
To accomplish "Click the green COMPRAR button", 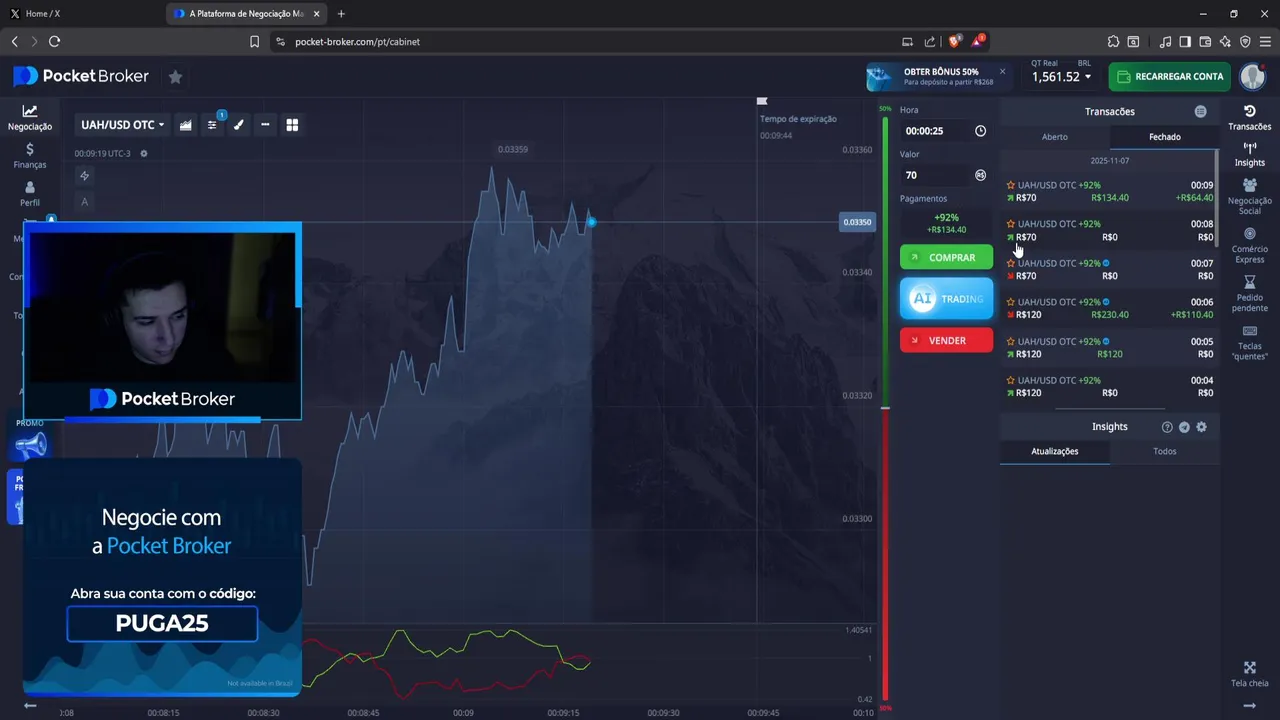I will click(946, 258).
